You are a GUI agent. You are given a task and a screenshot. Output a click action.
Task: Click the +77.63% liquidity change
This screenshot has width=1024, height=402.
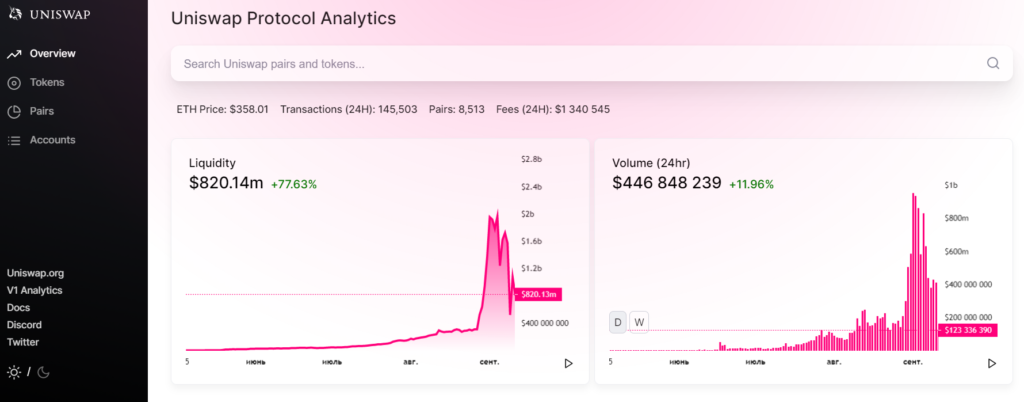point(294,185)
